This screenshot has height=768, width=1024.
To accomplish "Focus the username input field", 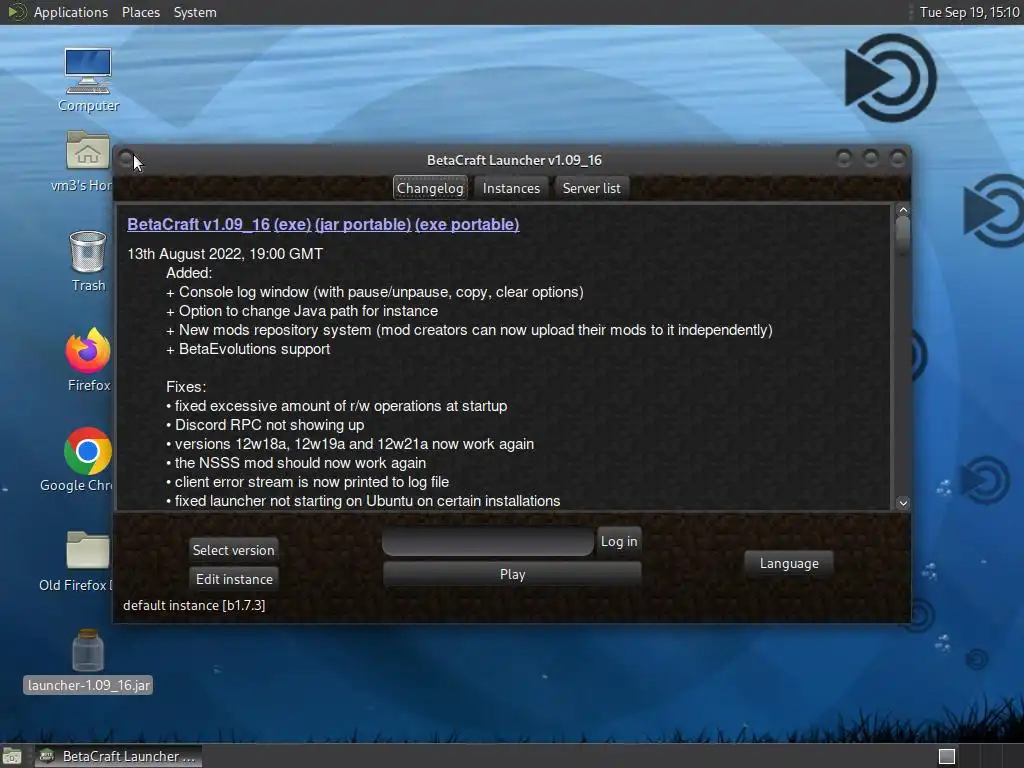I will [487, 541].
